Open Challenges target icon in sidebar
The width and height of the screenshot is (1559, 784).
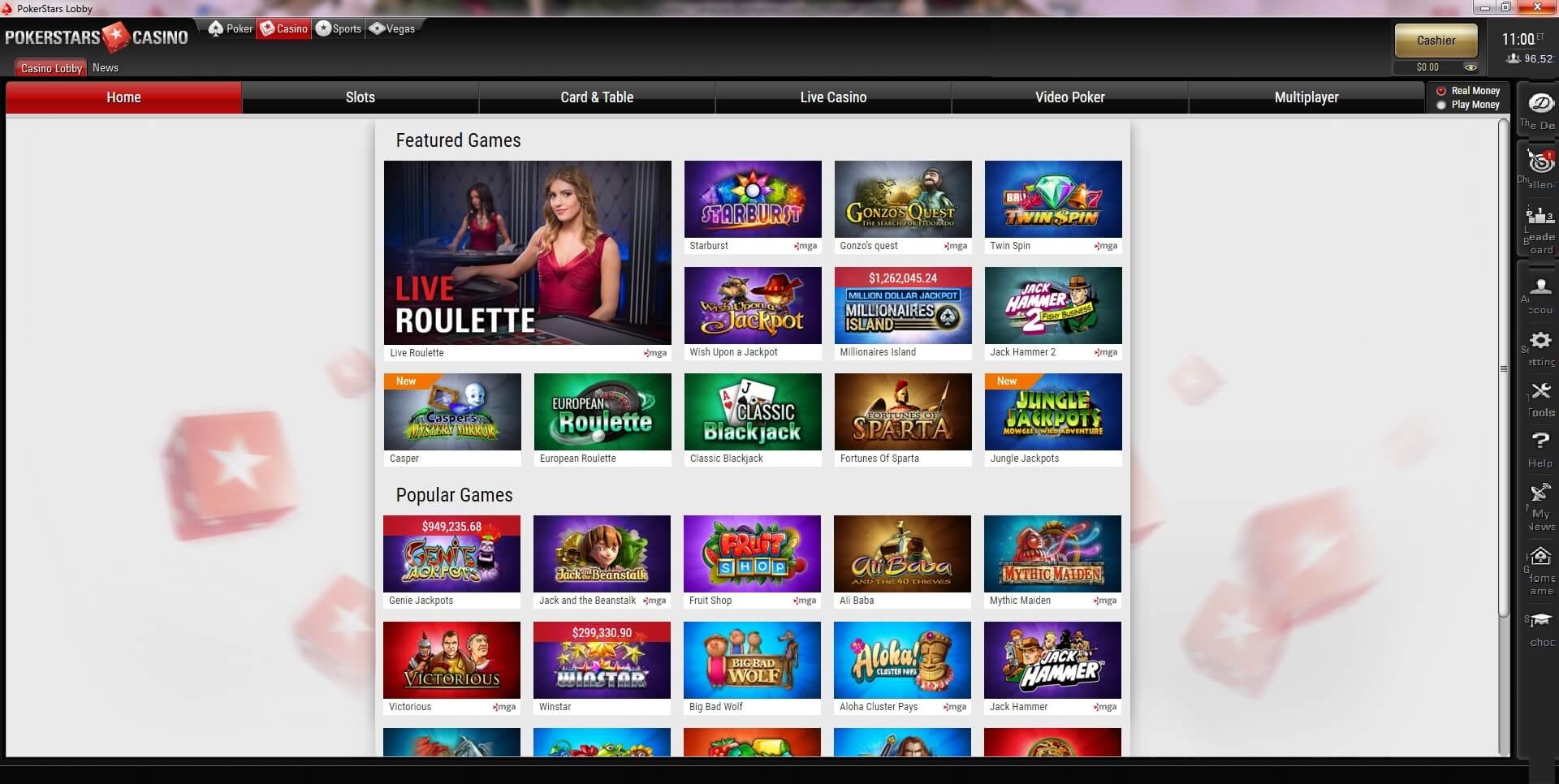tap(1540, 161)
